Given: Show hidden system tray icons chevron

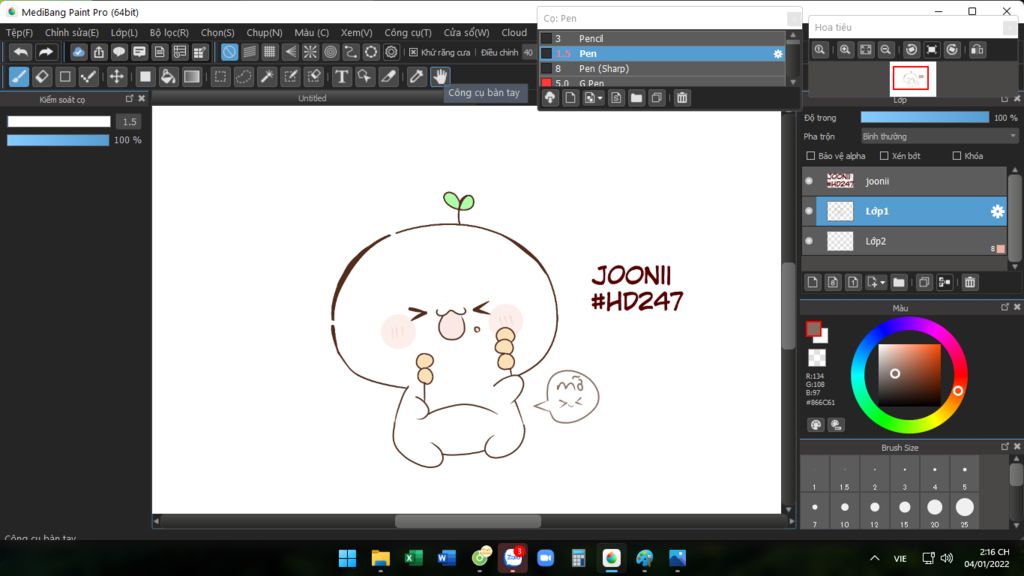Looking at the screenshot, I should click(874, 558).
